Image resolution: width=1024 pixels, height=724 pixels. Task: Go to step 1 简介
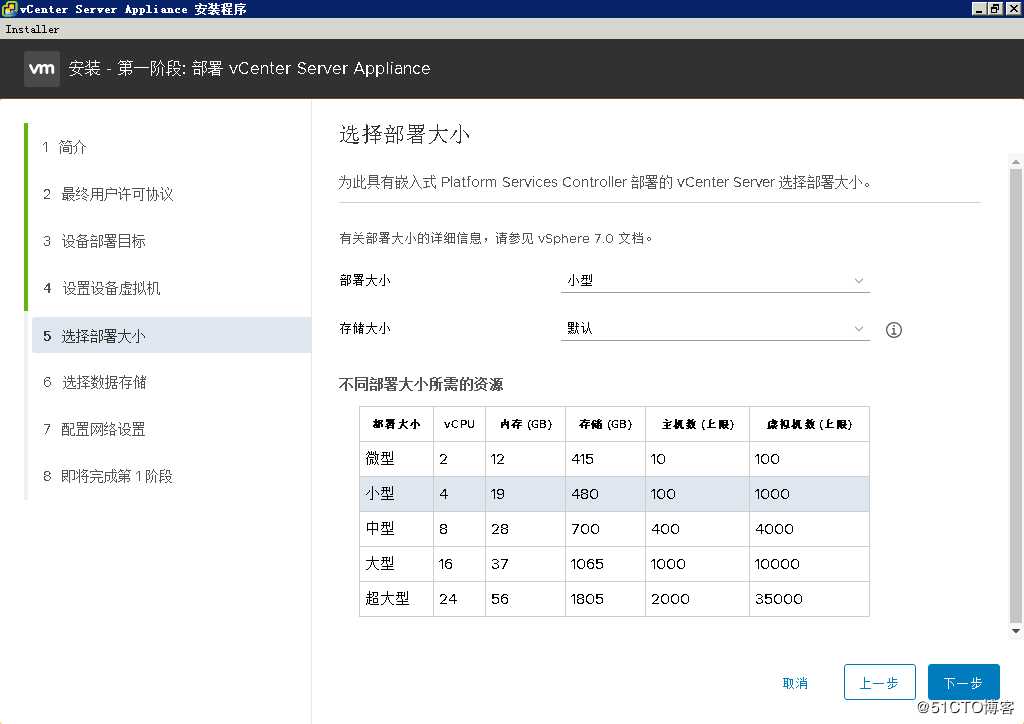coord(65,147)
